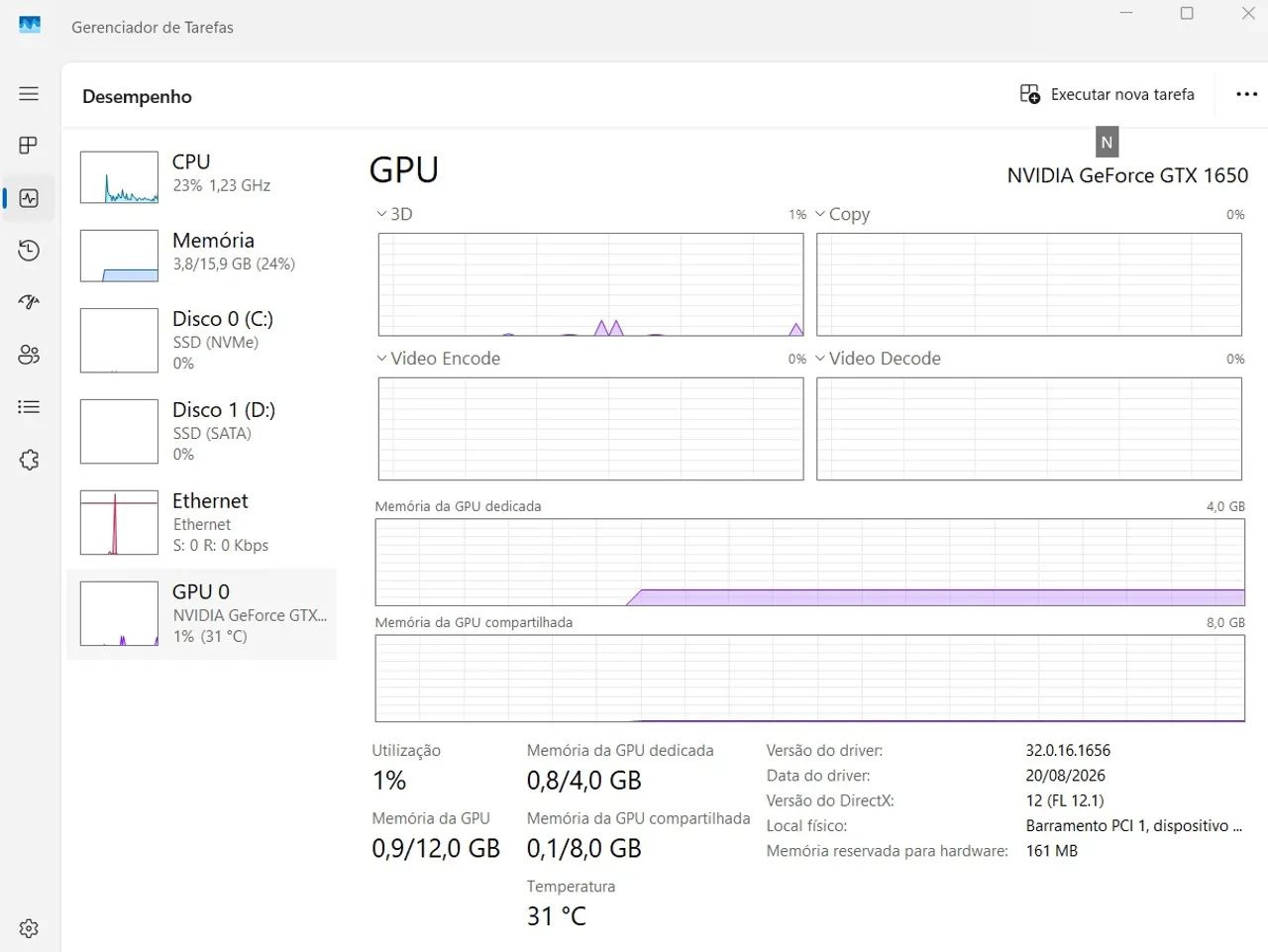Click the Ethernet mini graph thumbnail

[x=119, y=522]
